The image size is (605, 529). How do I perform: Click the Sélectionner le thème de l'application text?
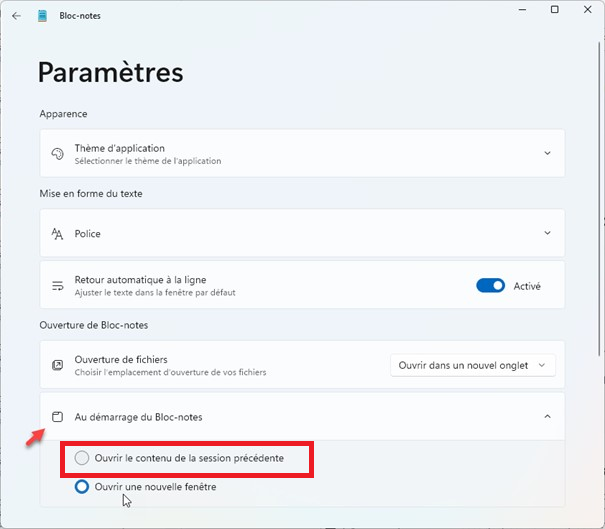(x=148, y=161)
